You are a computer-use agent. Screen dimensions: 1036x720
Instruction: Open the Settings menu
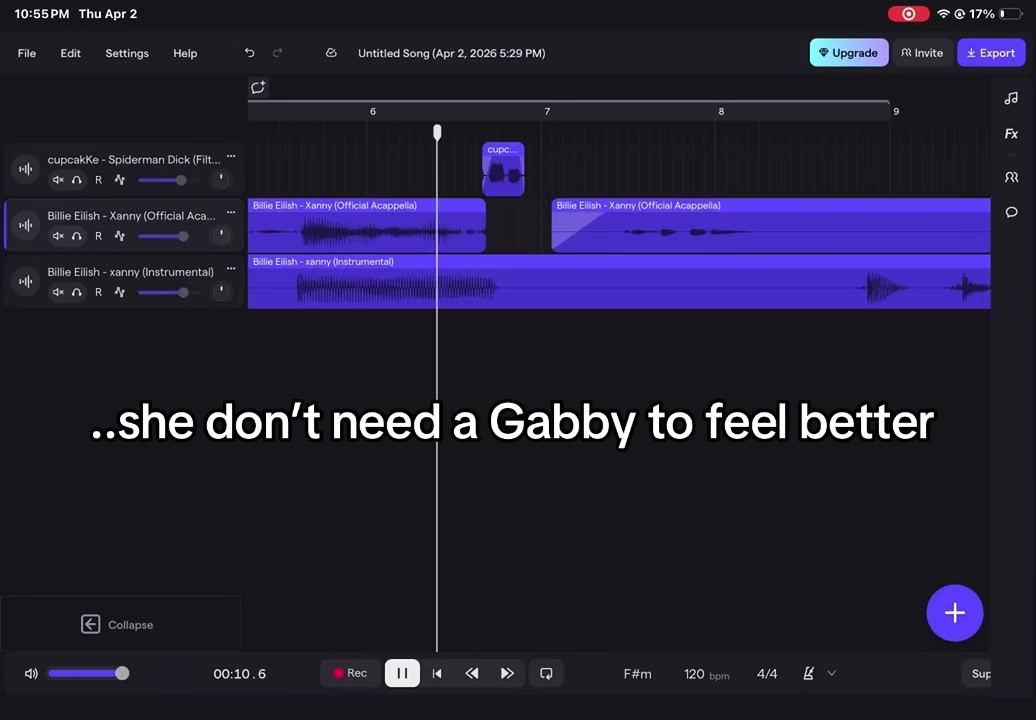point(127,54)
